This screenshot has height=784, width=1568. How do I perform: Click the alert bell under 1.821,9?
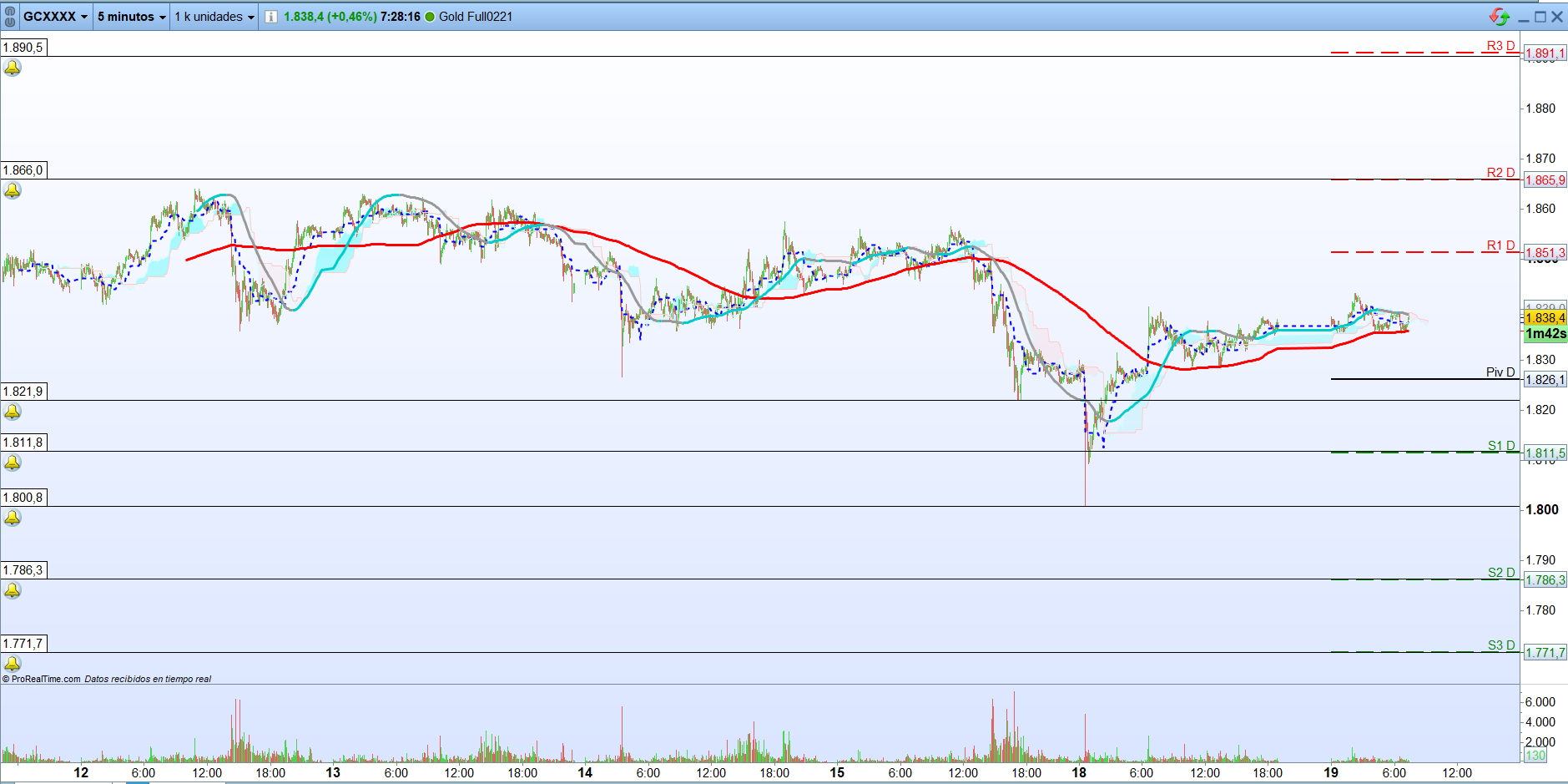click(13, 412)
